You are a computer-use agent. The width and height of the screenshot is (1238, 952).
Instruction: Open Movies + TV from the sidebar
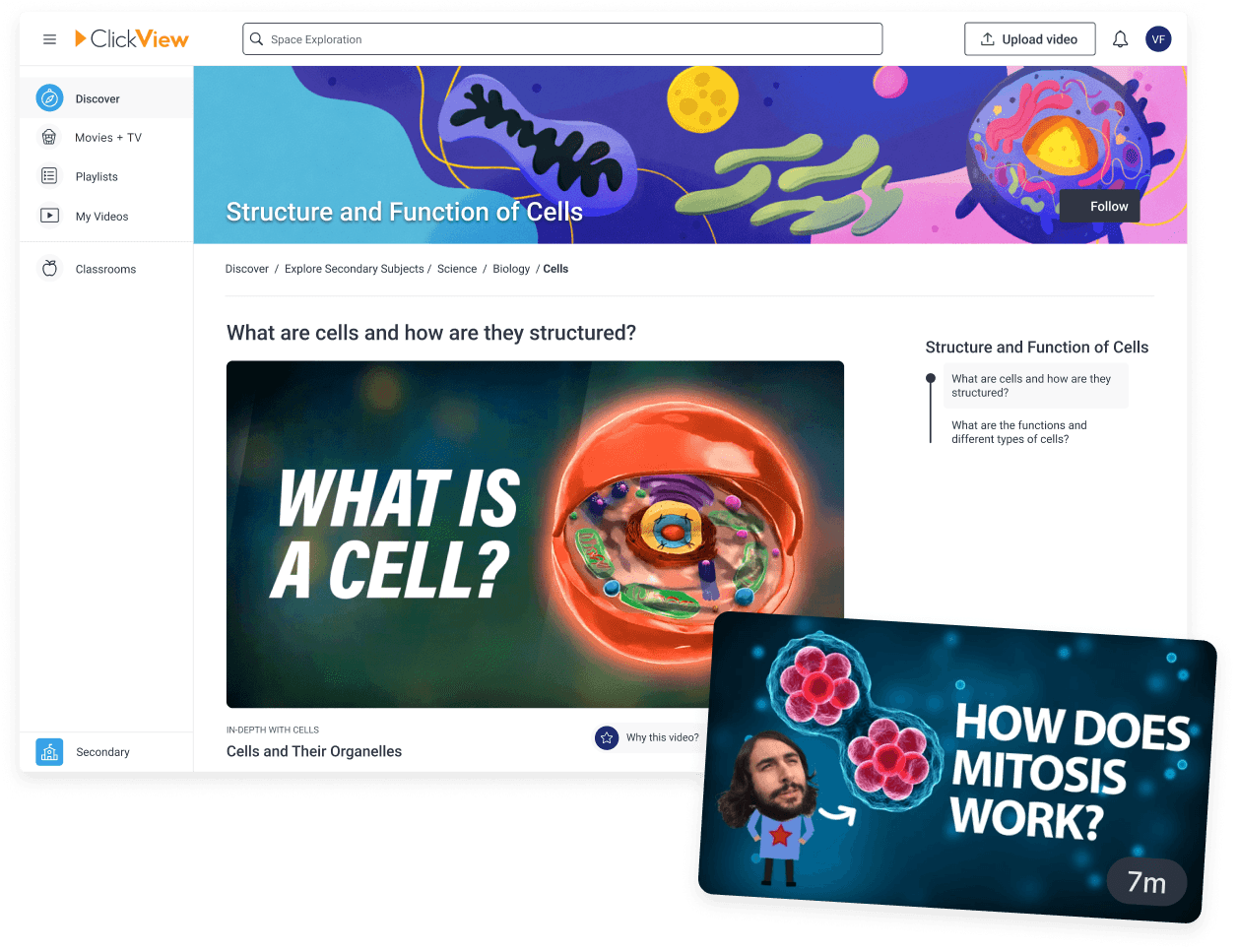click(x=49, y=137)
